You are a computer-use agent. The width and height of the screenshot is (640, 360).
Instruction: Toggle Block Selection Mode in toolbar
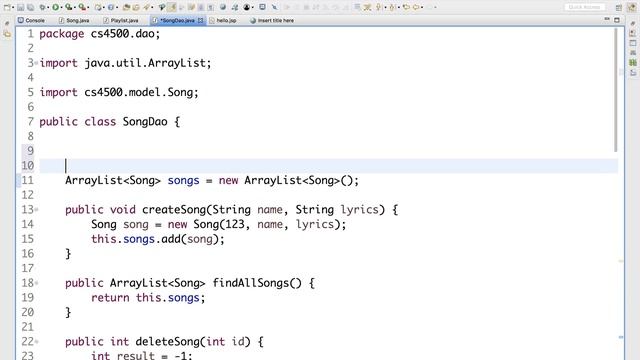pyautogui.click(x=201, y=7)
